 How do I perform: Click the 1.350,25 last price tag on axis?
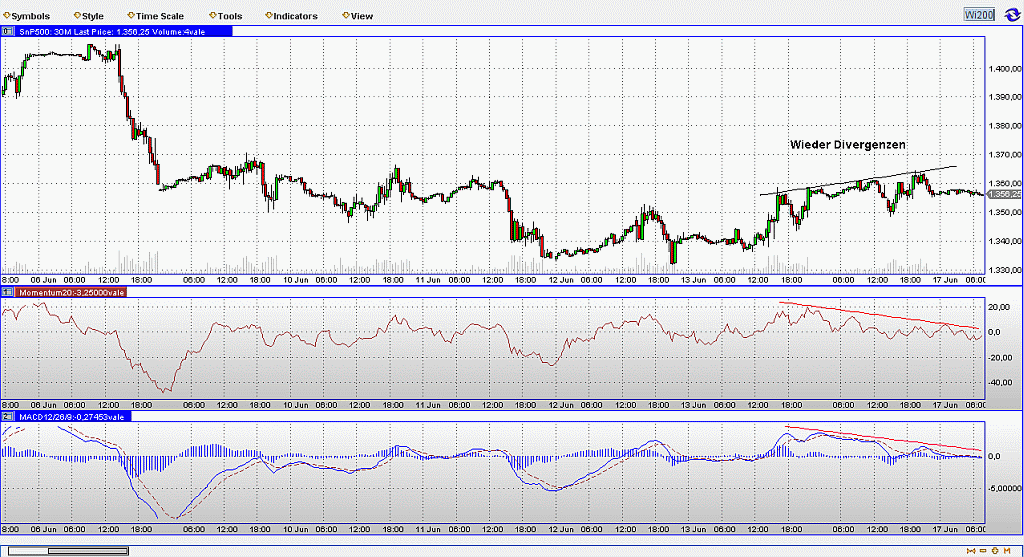coord(1004,195)
